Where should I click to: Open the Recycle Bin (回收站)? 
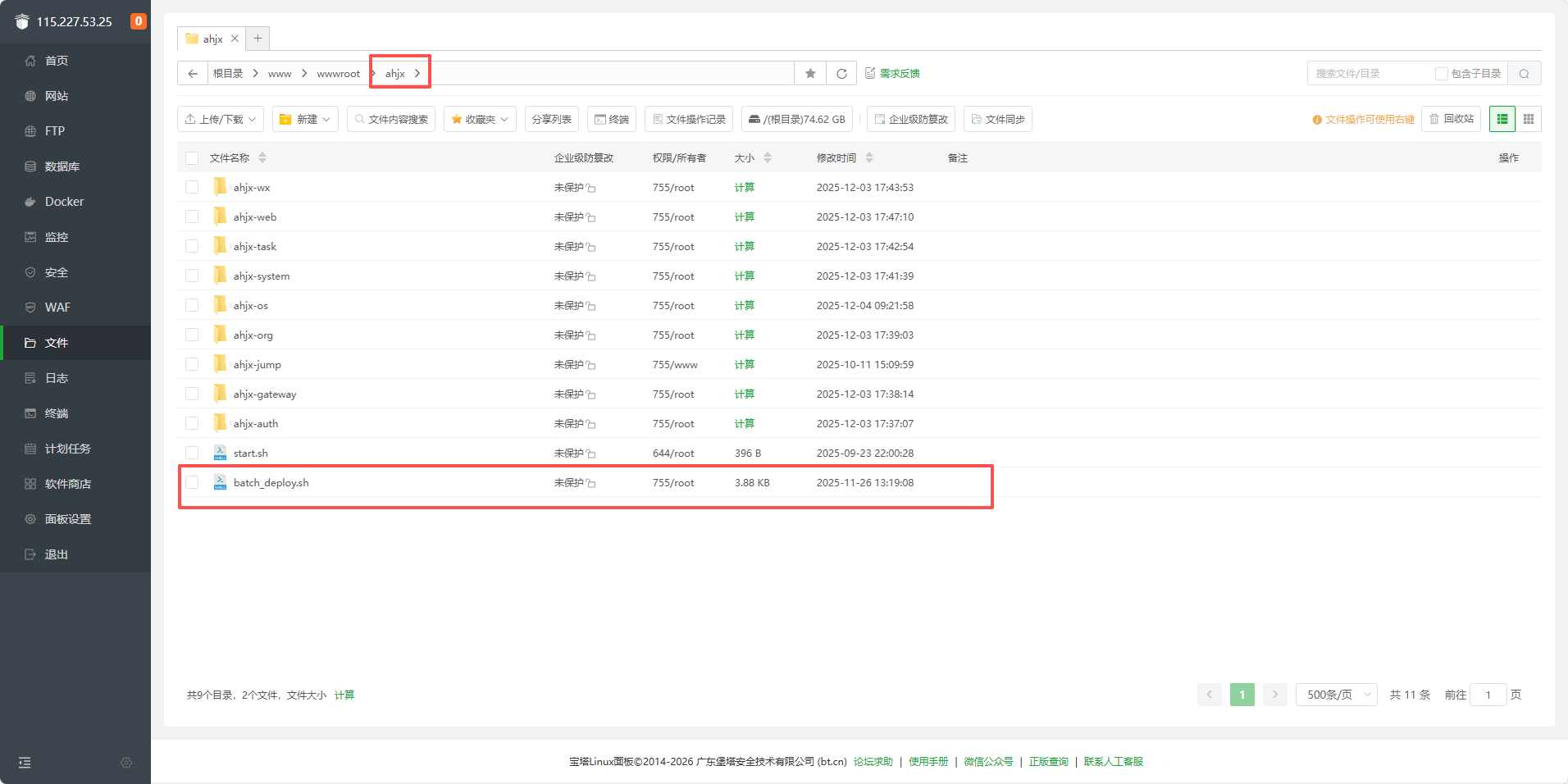click(1451, 120)
